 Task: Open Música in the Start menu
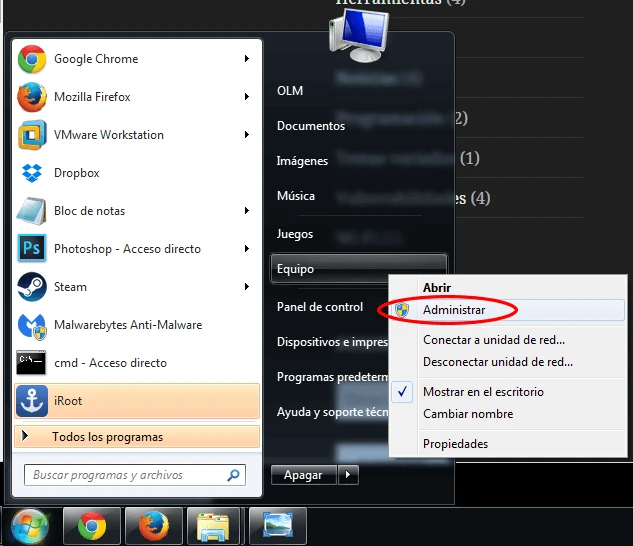click(x=296, y=196)
